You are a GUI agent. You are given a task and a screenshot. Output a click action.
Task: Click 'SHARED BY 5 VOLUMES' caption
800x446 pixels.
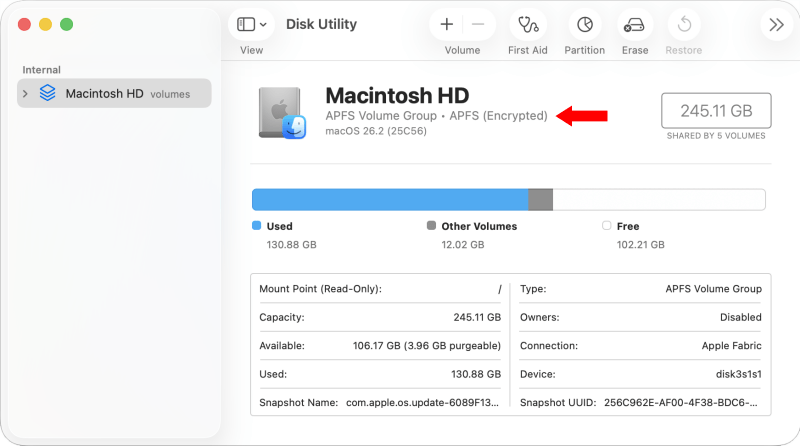[x=716, y=136]
